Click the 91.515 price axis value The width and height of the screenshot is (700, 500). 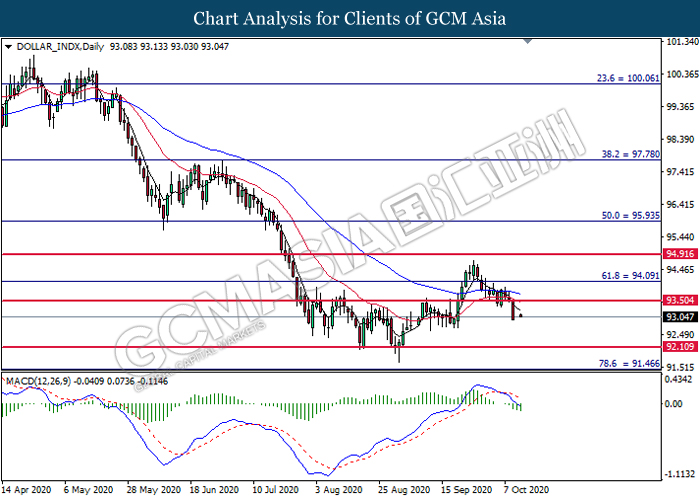tap(680, 367)
